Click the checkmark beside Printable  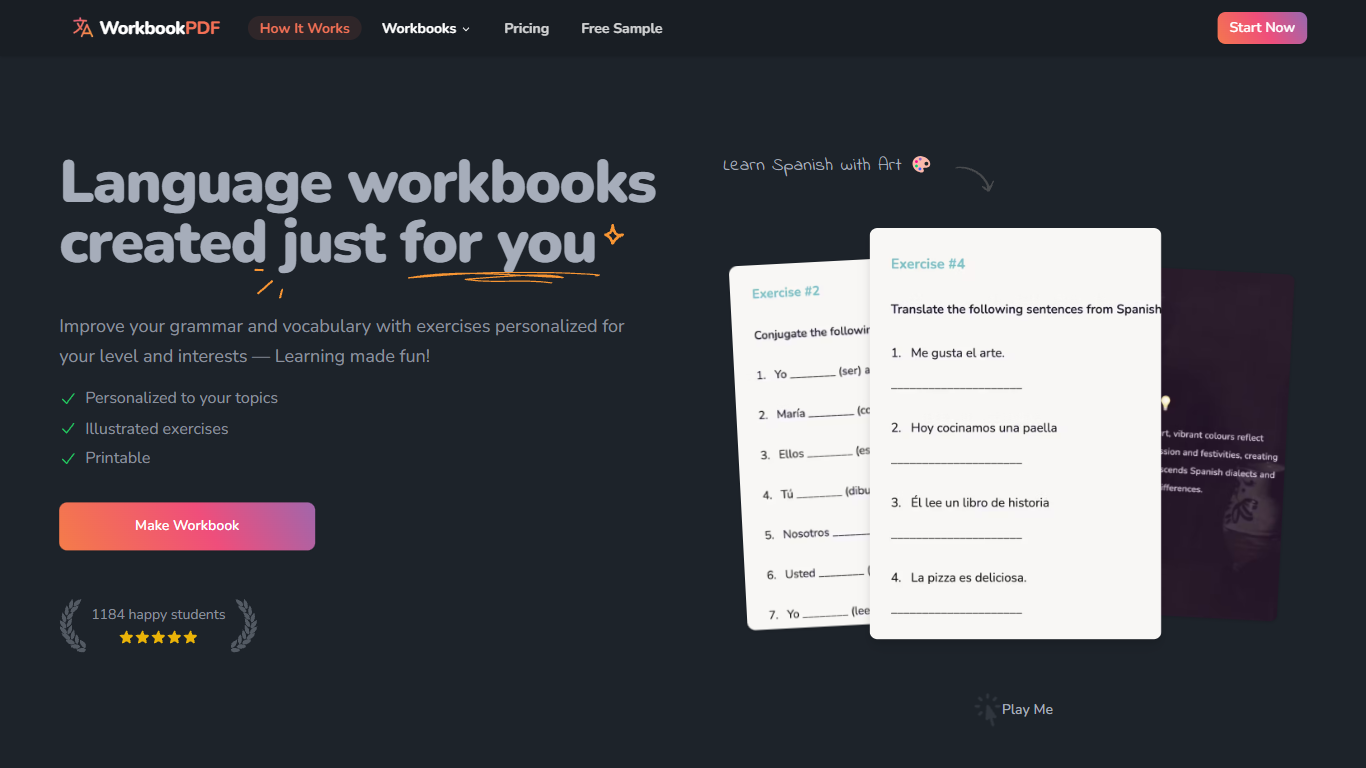[x=68, y=458]
